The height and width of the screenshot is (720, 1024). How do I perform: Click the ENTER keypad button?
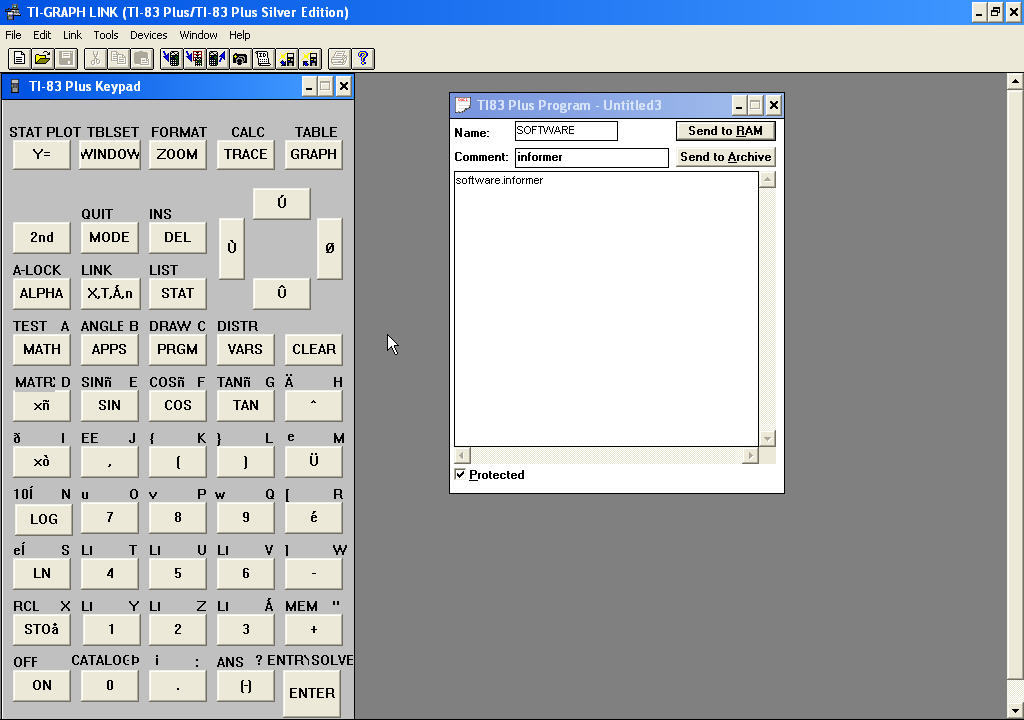point(312,693)
